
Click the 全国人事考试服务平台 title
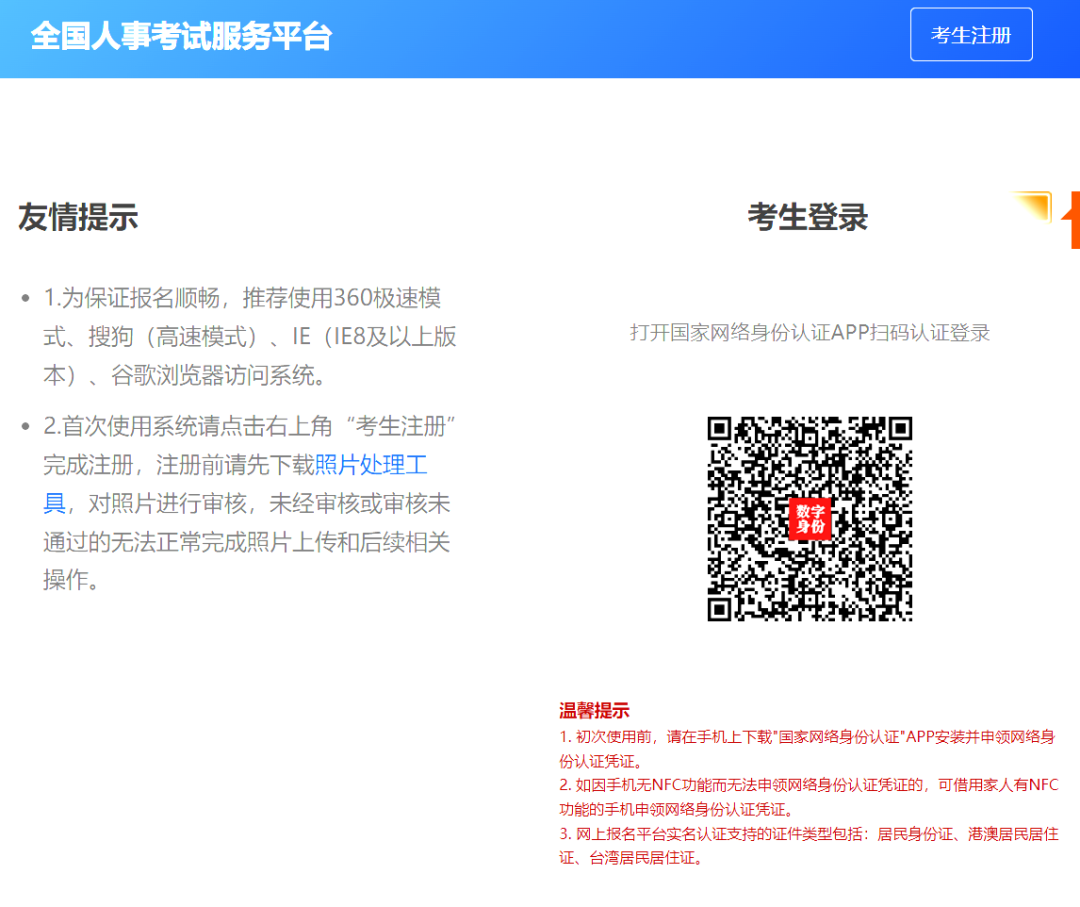coord(181,36)
